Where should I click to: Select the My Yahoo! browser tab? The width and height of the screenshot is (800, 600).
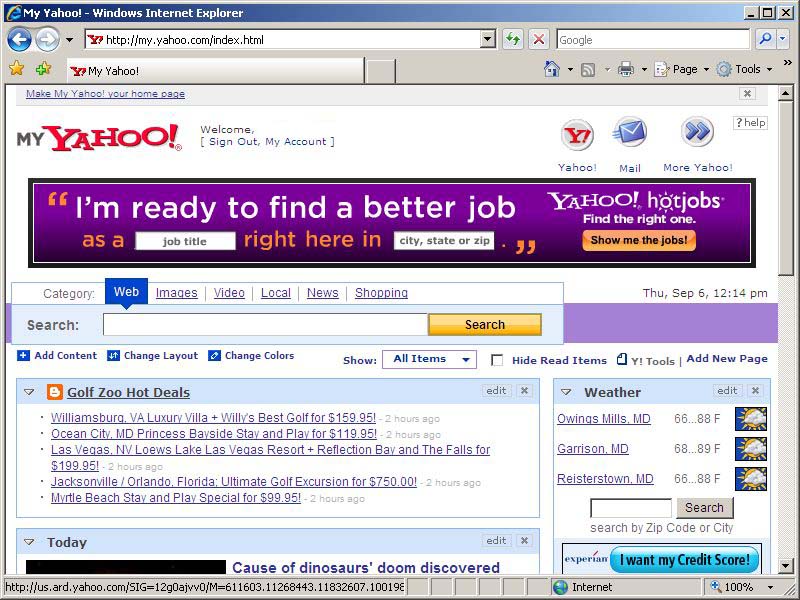coord(216,71)
